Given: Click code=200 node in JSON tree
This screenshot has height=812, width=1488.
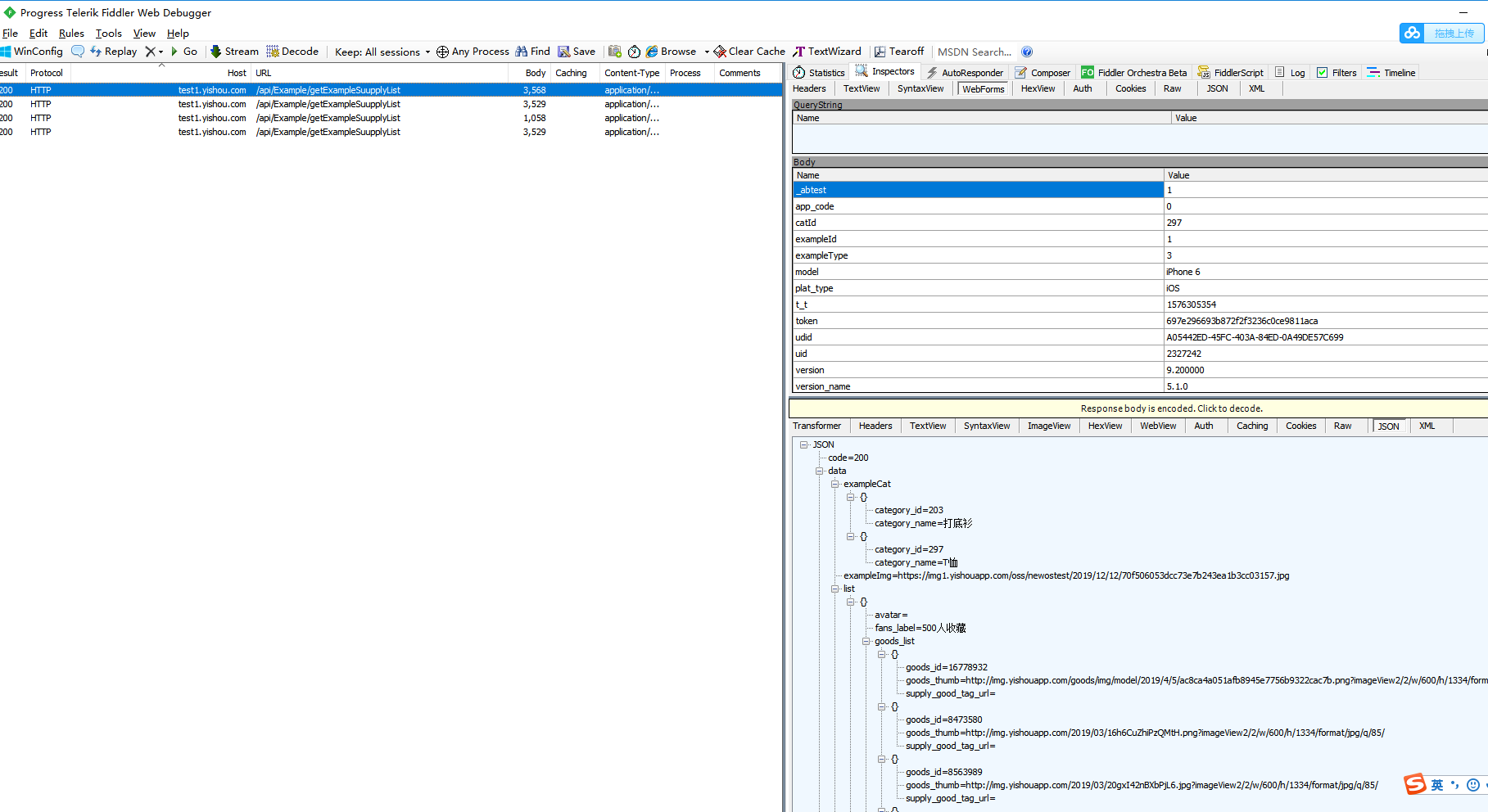Looking at the screenshot, I should point(848,458).
